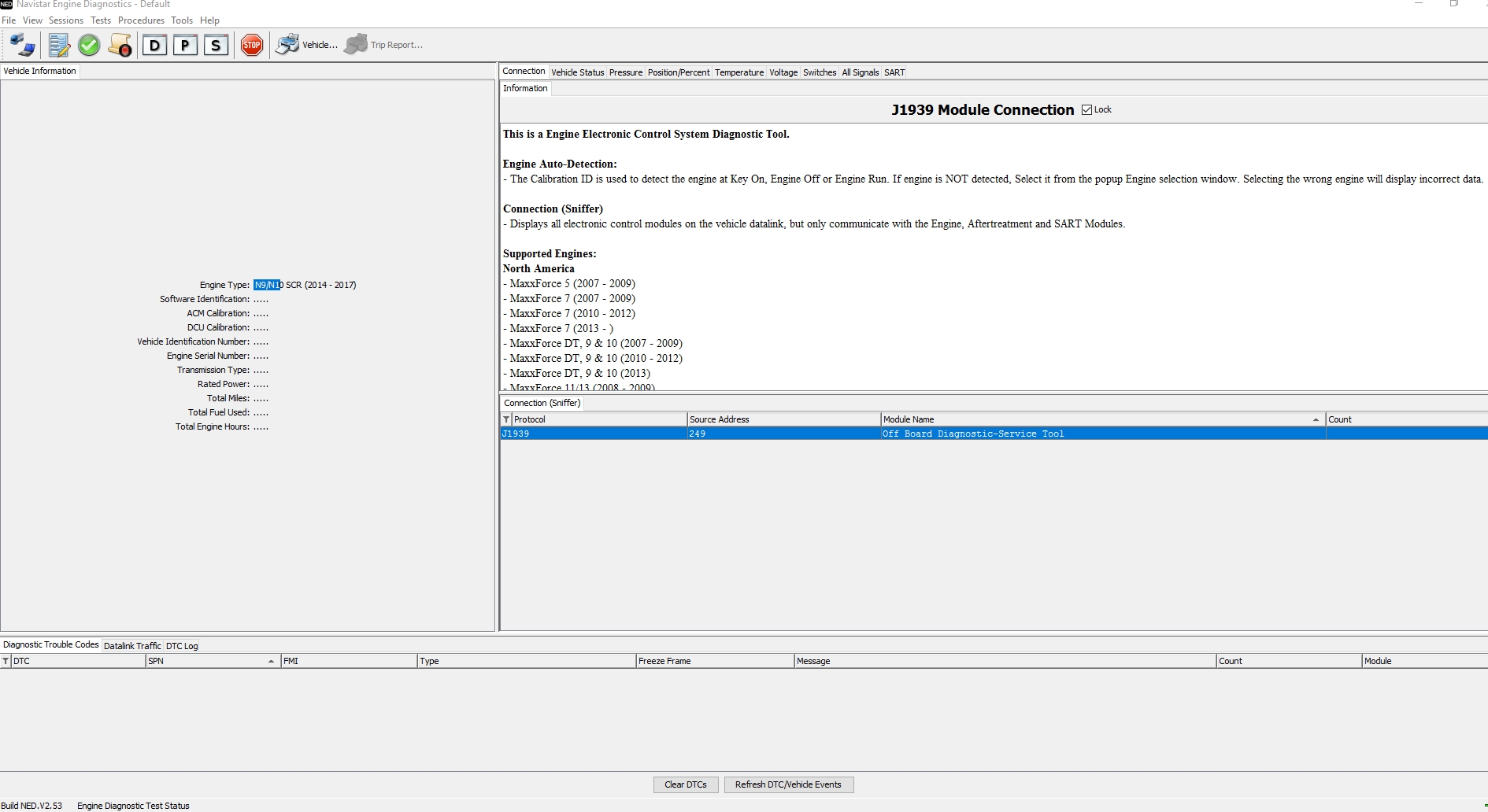Open the filter on the Protocol column
Viewport: 1488px width, 812px height.
(506, 419)
